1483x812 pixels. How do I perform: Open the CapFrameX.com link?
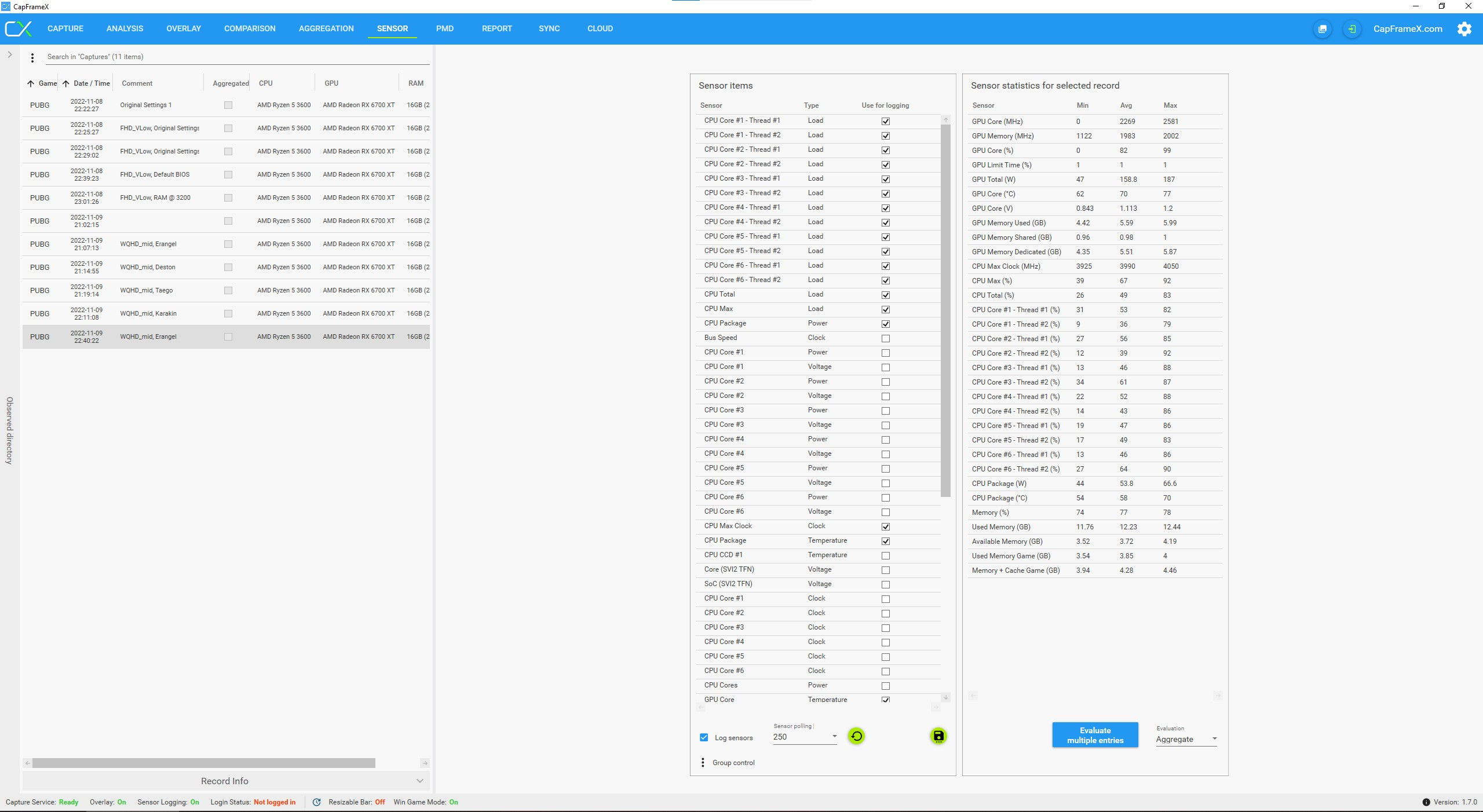click(x=1408, y=29)
